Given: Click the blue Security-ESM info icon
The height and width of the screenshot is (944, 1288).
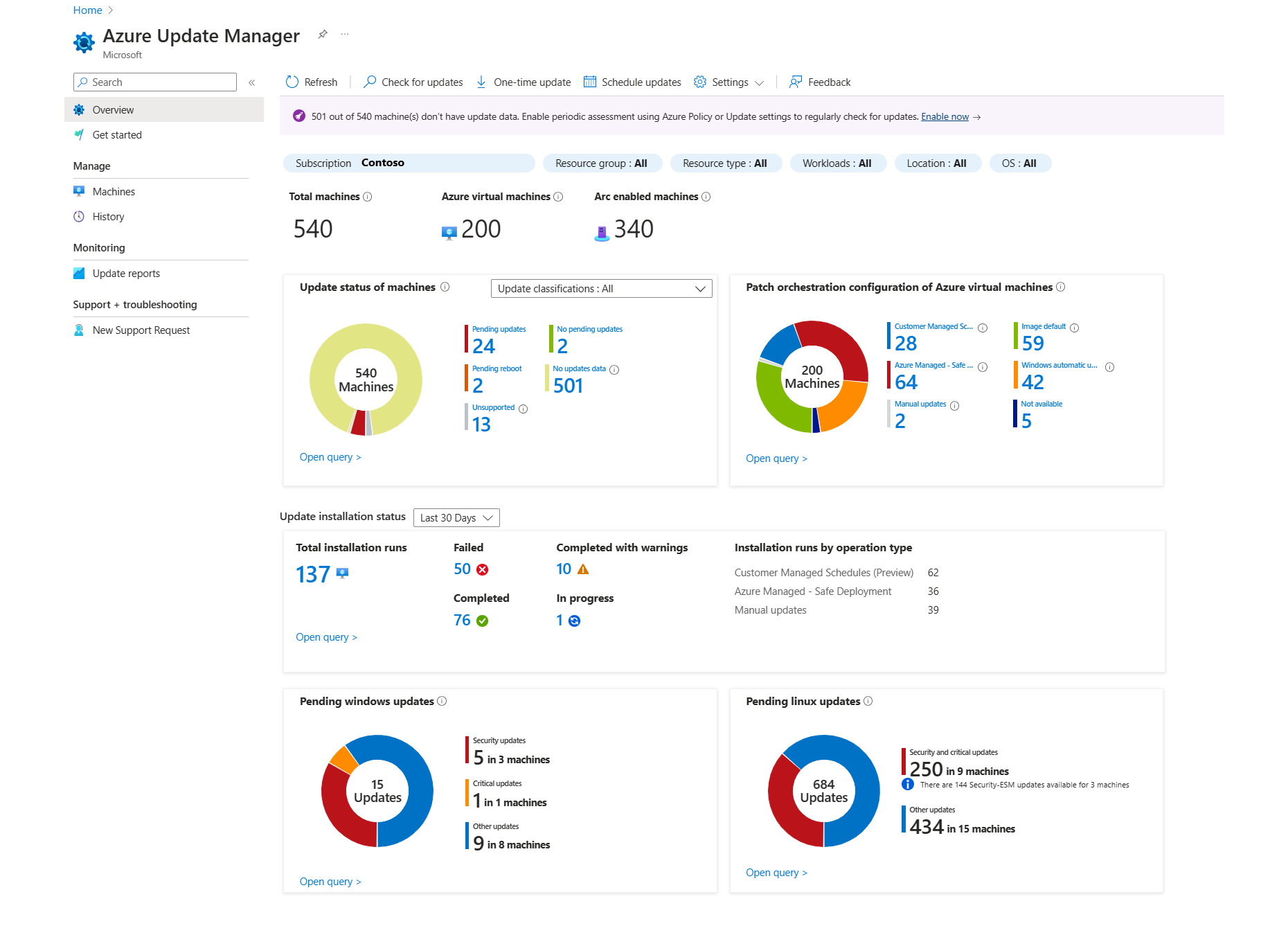Looking at the screenshot, I should (x=908, y=784).
